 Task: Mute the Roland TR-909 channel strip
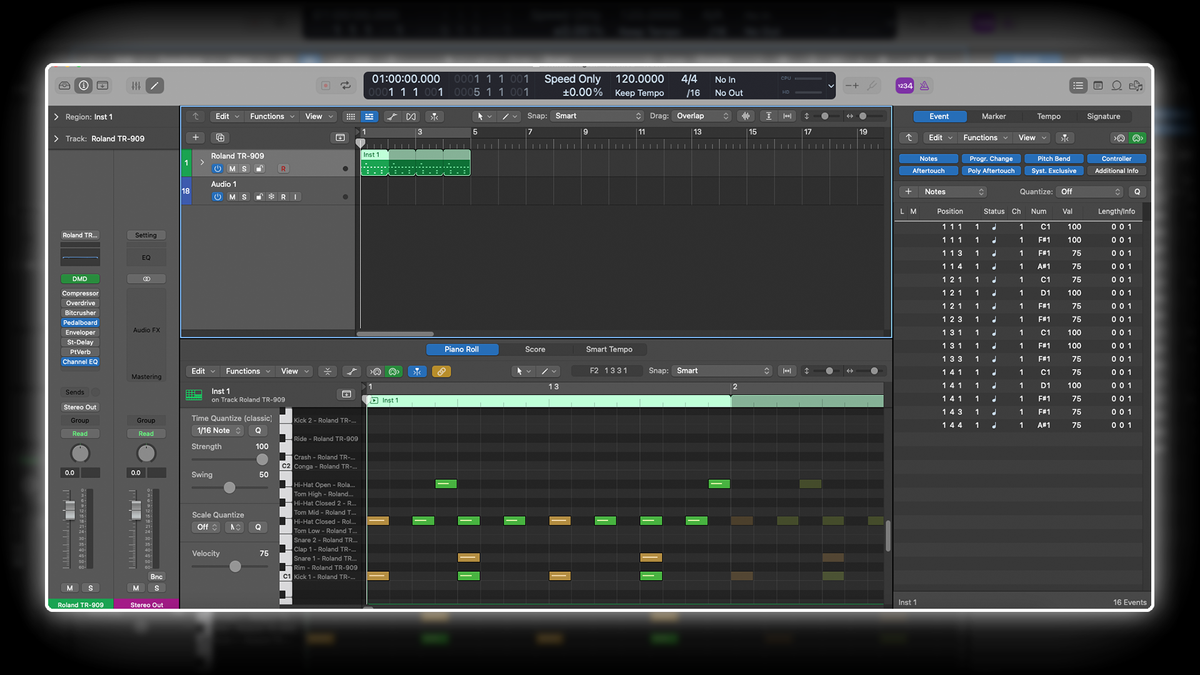(70, 588)
